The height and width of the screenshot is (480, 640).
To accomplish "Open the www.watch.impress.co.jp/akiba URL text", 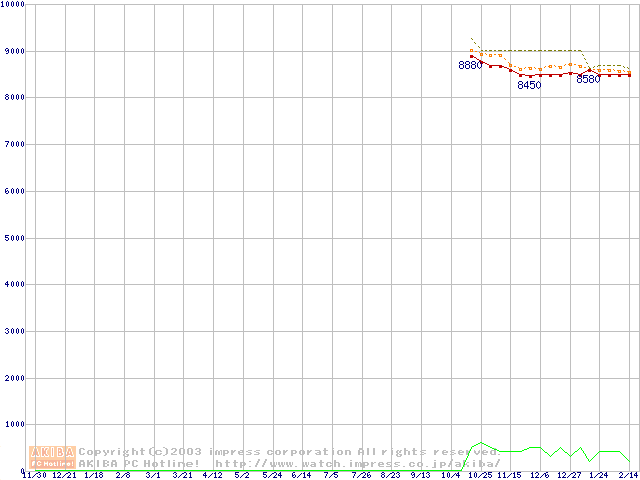I will click(357, 464).
